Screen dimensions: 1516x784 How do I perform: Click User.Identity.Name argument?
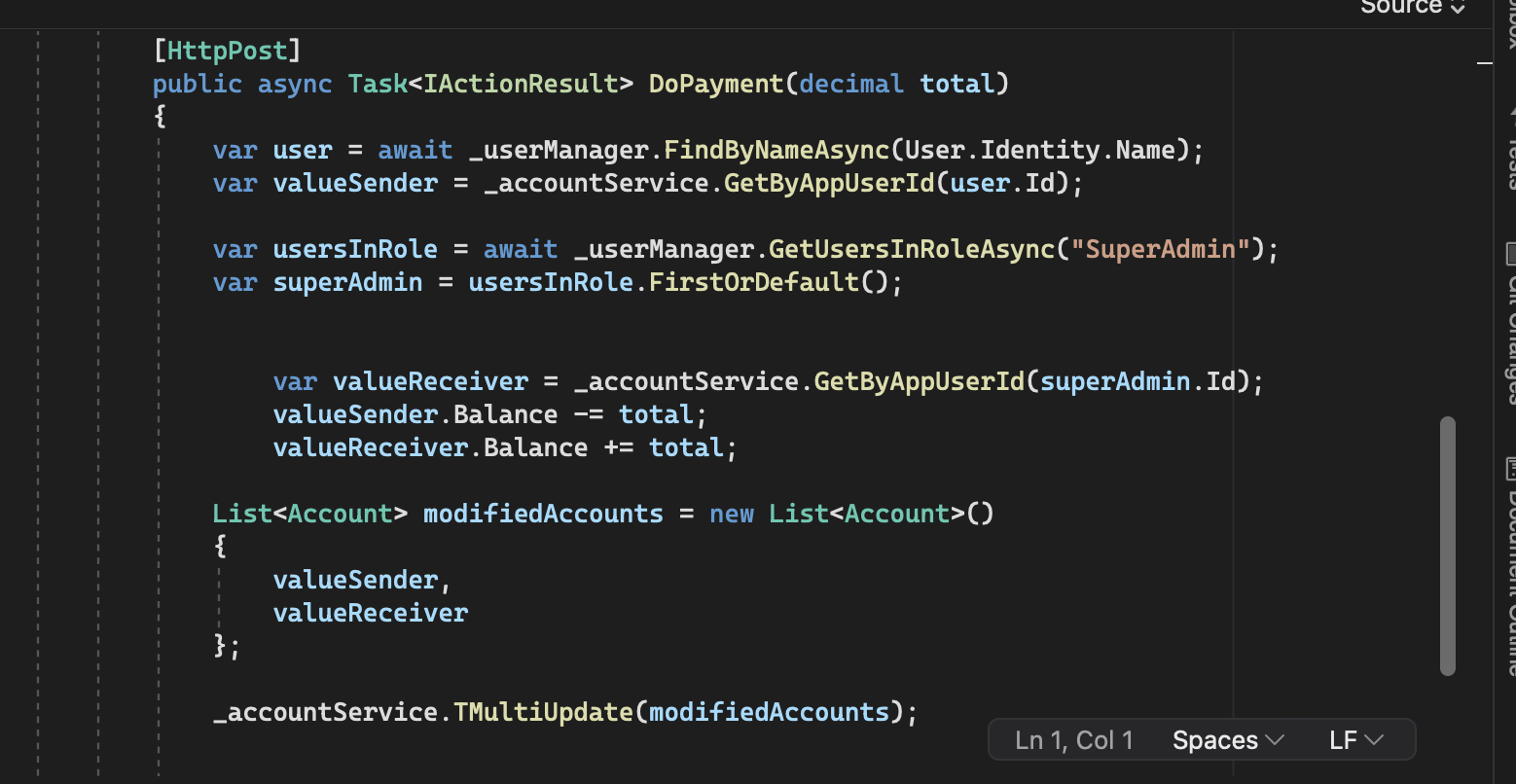point(1040,150)
